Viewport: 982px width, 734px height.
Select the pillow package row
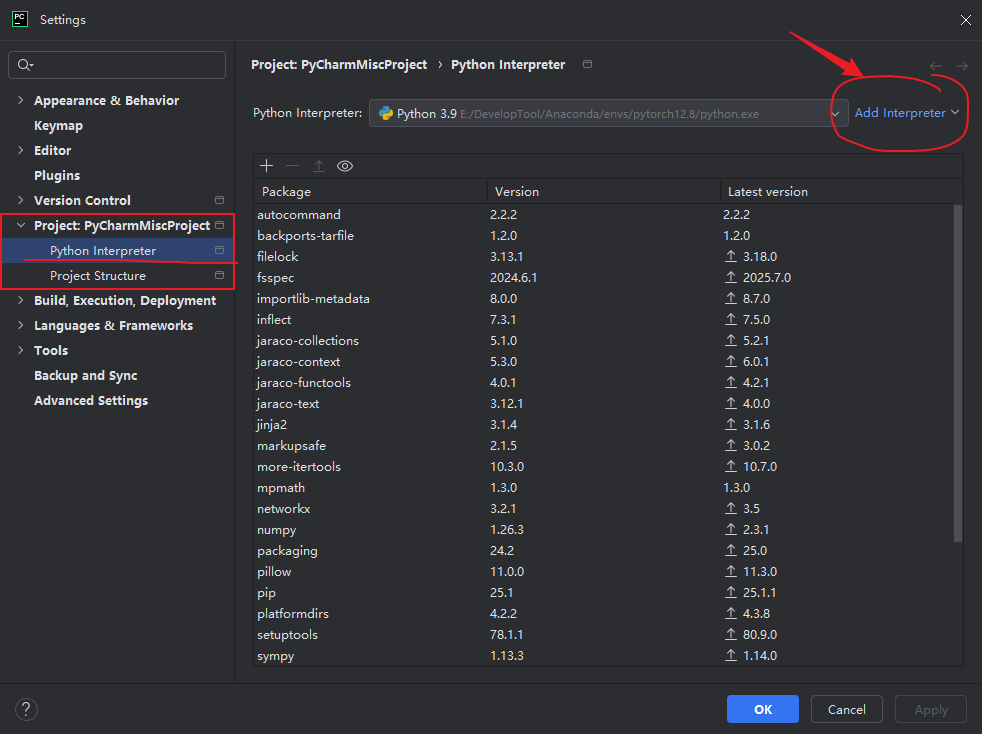tap(604, 571)
